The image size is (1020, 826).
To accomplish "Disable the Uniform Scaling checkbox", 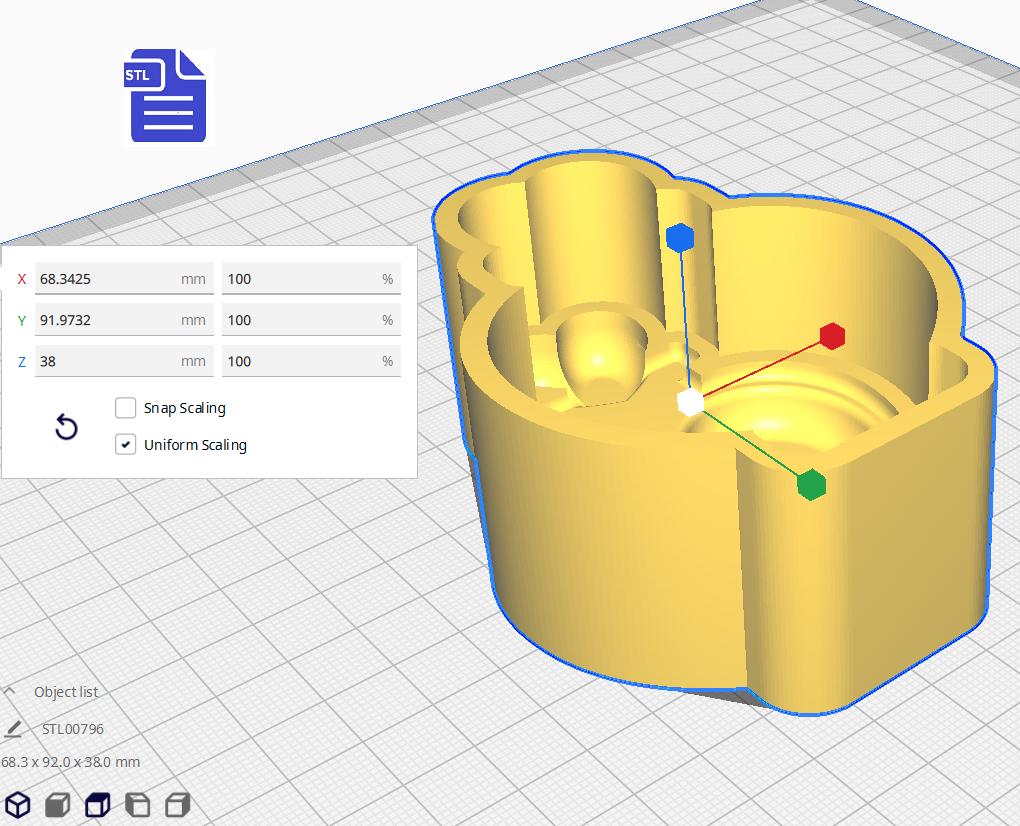I will pyautogui.click(x=125, y=445).
